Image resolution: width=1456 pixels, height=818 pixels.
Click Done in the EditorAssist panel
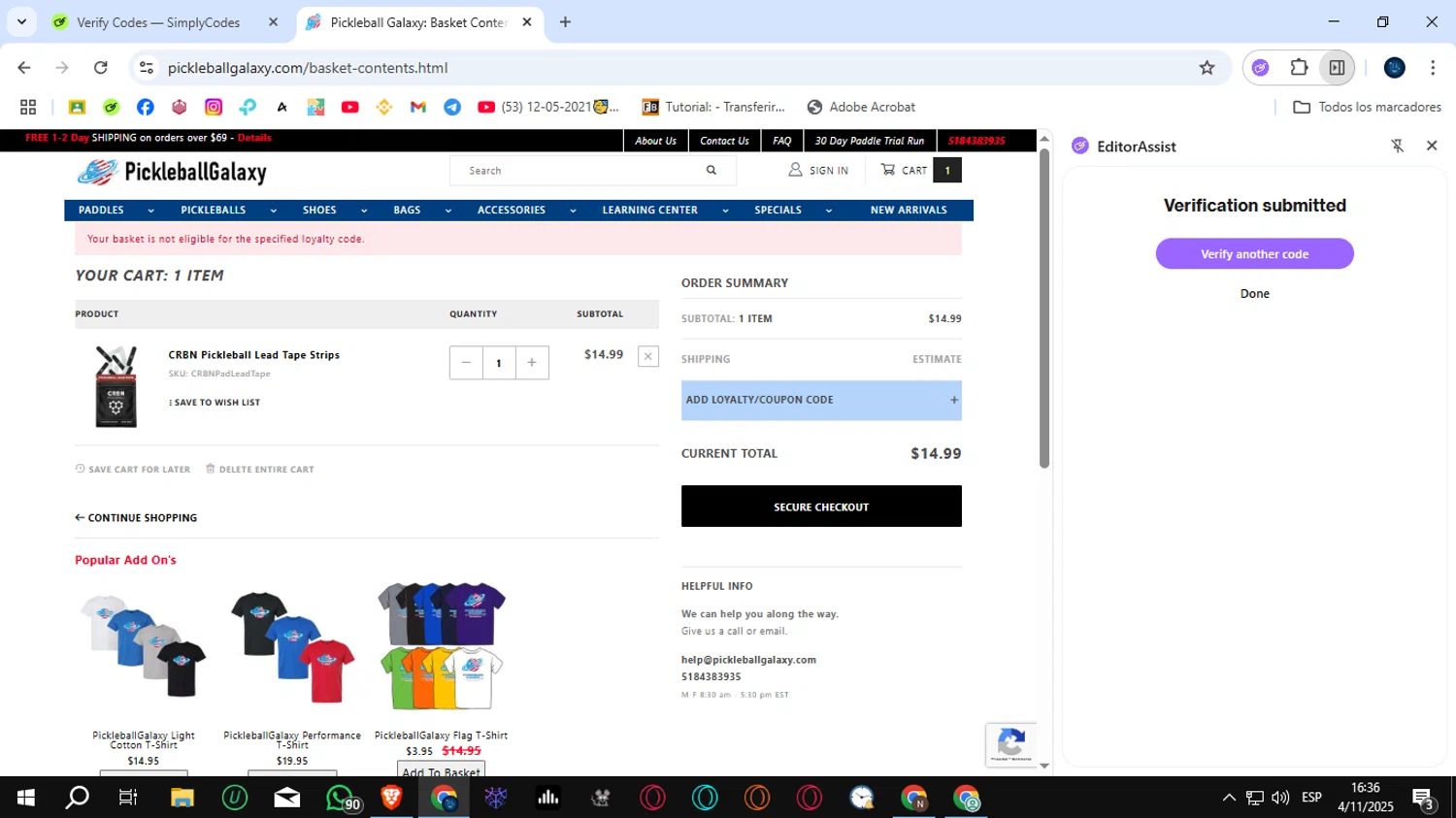[1254, 294]
